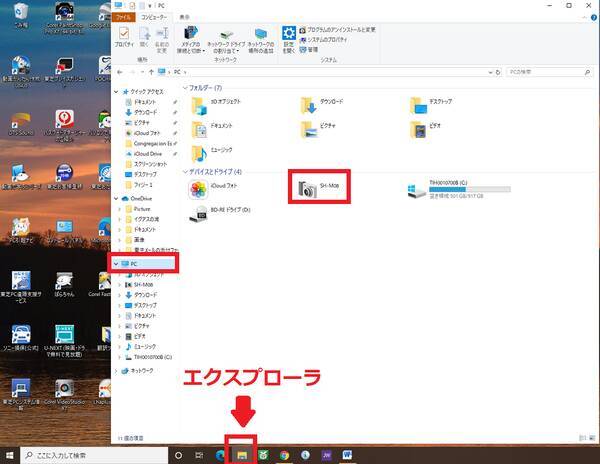Click ネットワークの場所の追加 ribbon icon
This screenshot has height=464, width=600.
[x=262, y=39]
